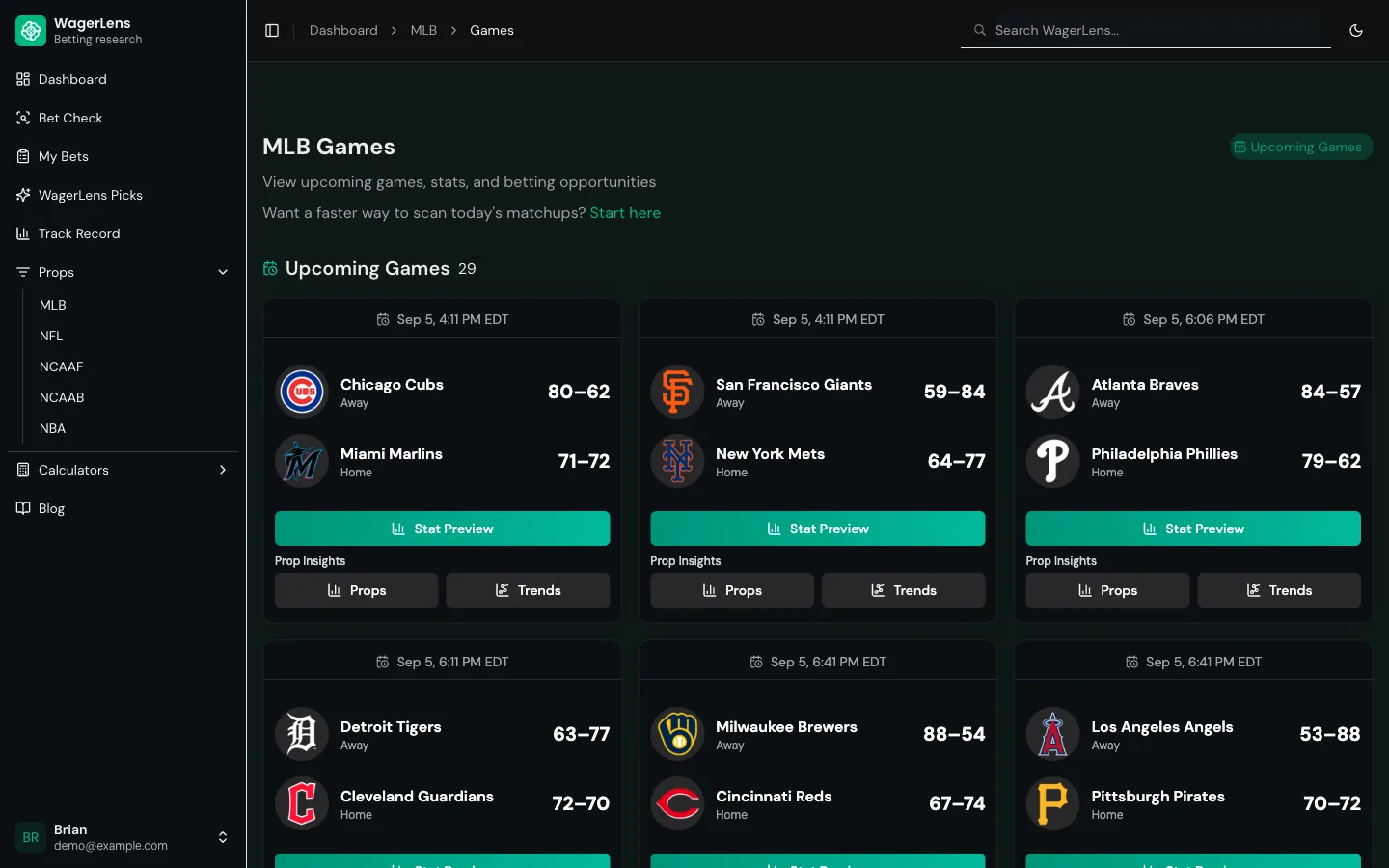1389x868 pixels.
Task: Click the Chicago Cubs logo
Action: [x=302, y=392]
